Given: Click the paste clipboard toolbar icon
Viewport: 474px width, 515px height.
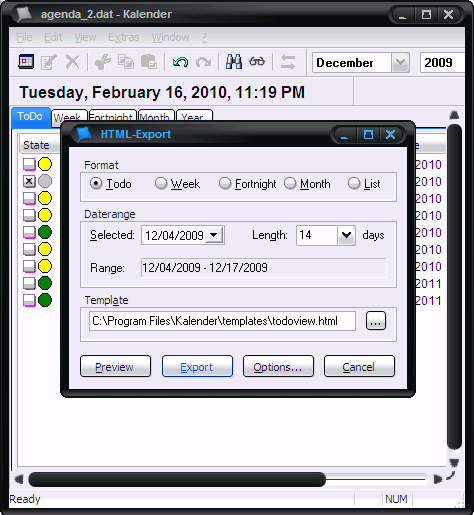Looking at the screenshot, I should (x=149, y=62).
